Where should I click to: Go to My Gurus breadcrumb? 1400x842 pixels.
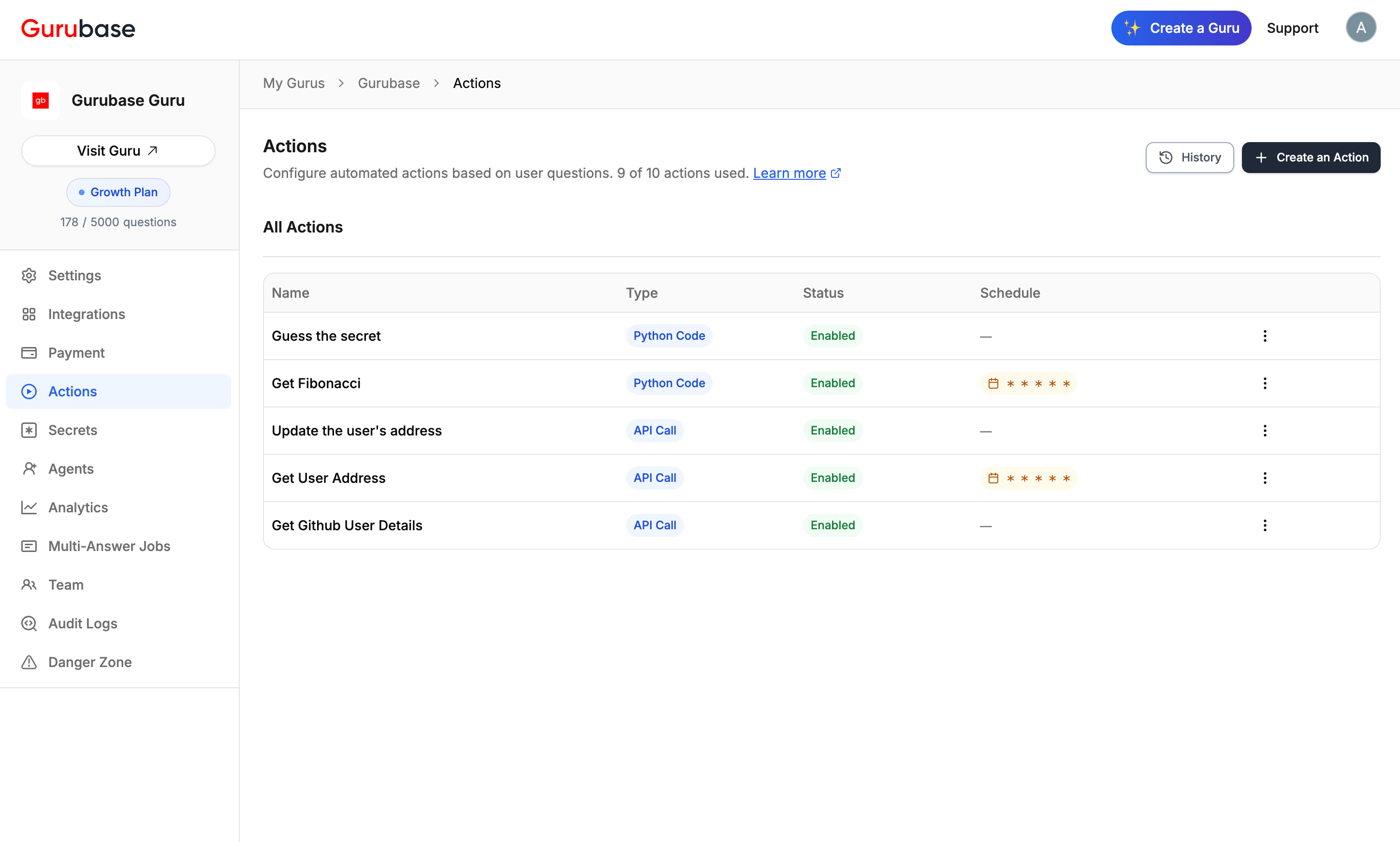(x=293, y=83)
